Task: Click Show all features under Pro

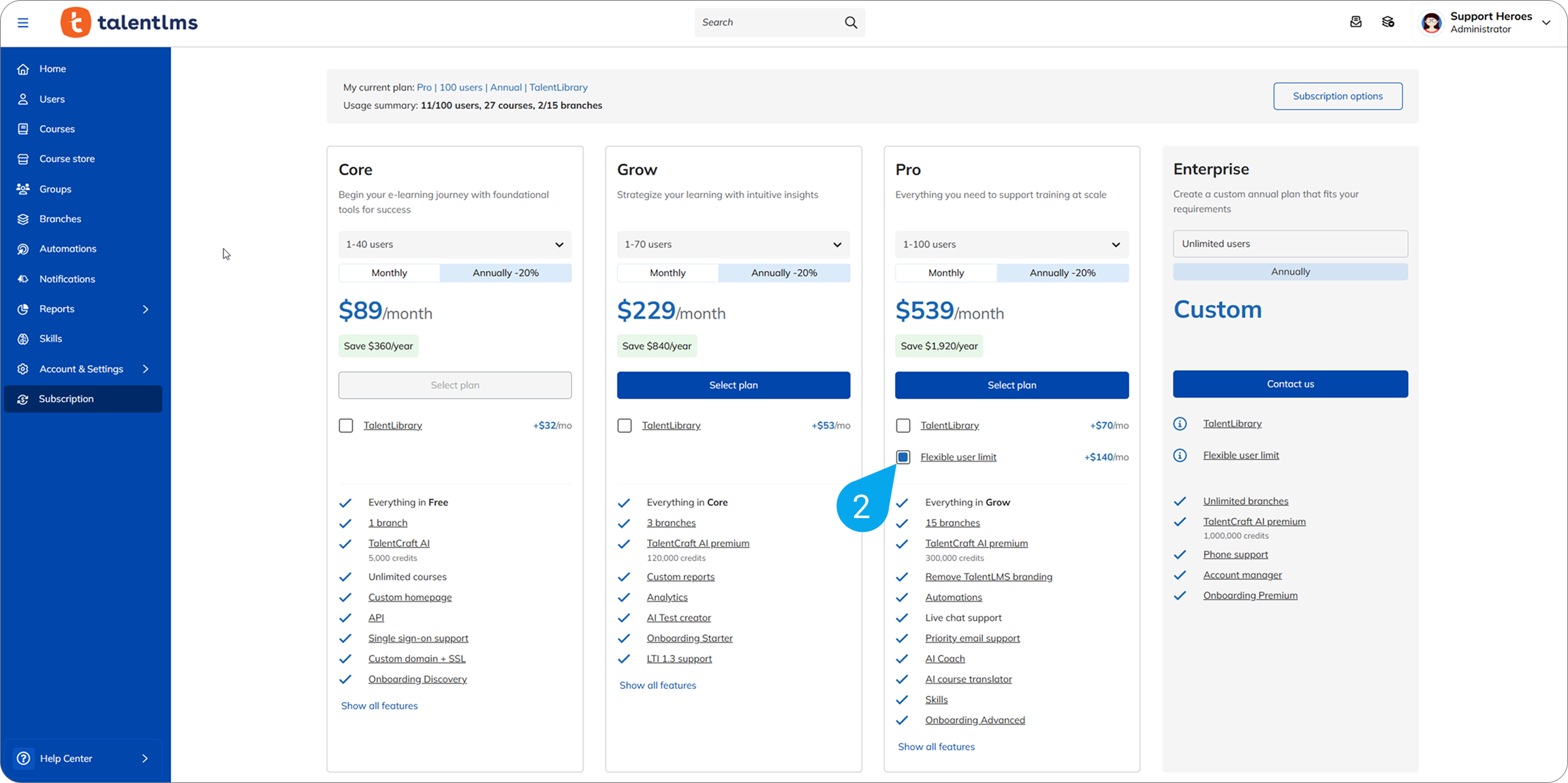Action: point(936,747)
